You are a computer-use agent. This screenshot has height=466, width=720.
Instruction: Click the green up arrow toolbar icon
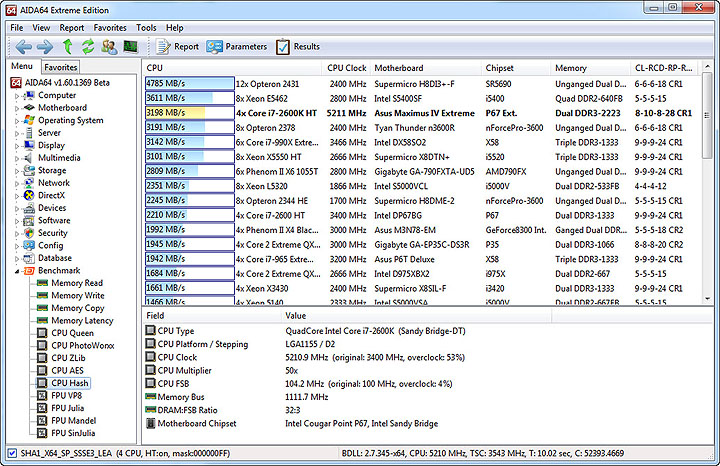(x=68, y=46)
